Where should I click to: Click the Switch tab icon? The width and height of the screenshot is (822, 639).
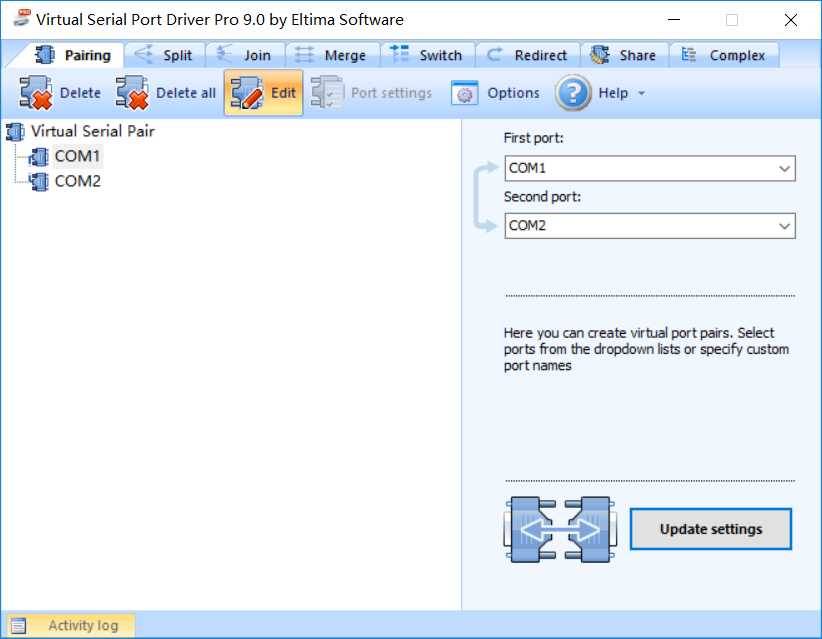pos(399,53)
